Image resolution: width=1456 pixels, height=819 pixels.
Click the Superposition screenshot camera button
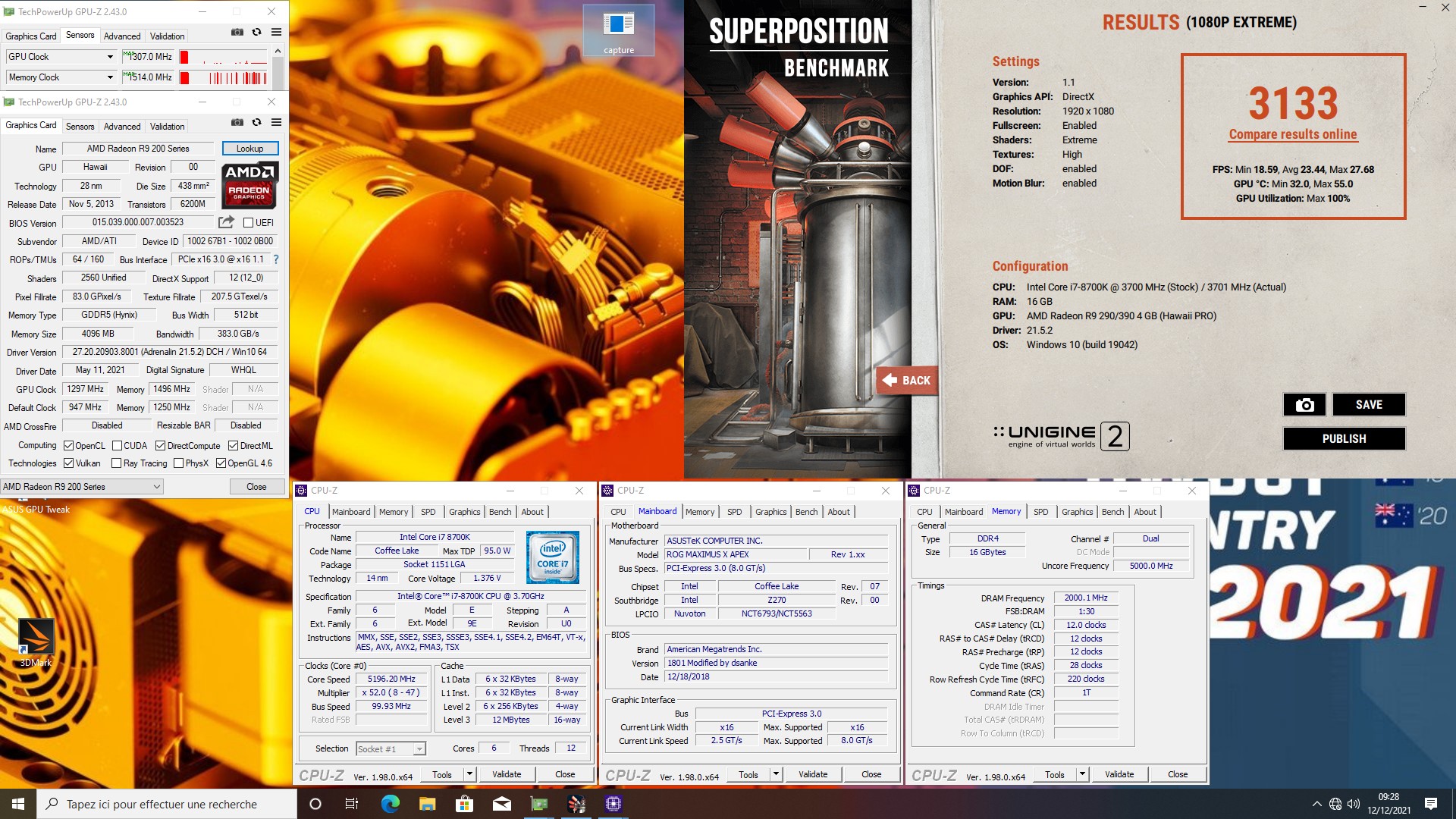tap(1304, 405)
